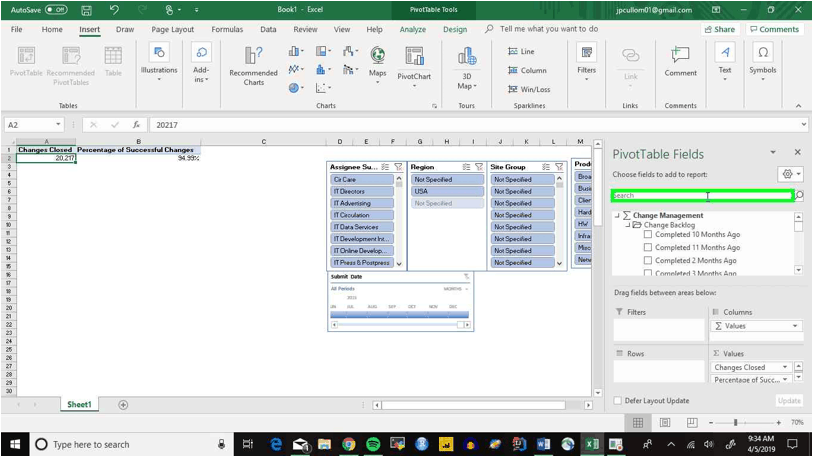Click Tell me what you want to do
813x457 pixels.
click(x=549, y=29)
